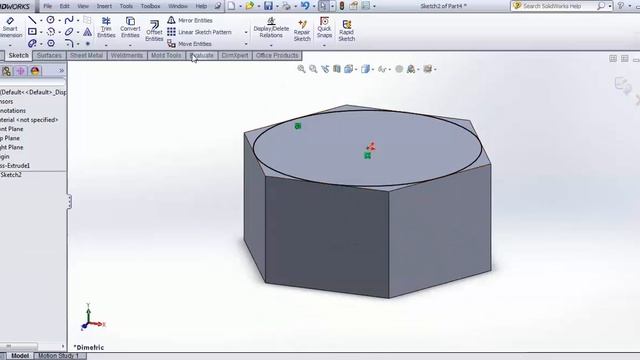Image resolution: width=640 pixels, height=360 pixels.
Task: Open the Display Style dropdown
Action: click(367, 69)
